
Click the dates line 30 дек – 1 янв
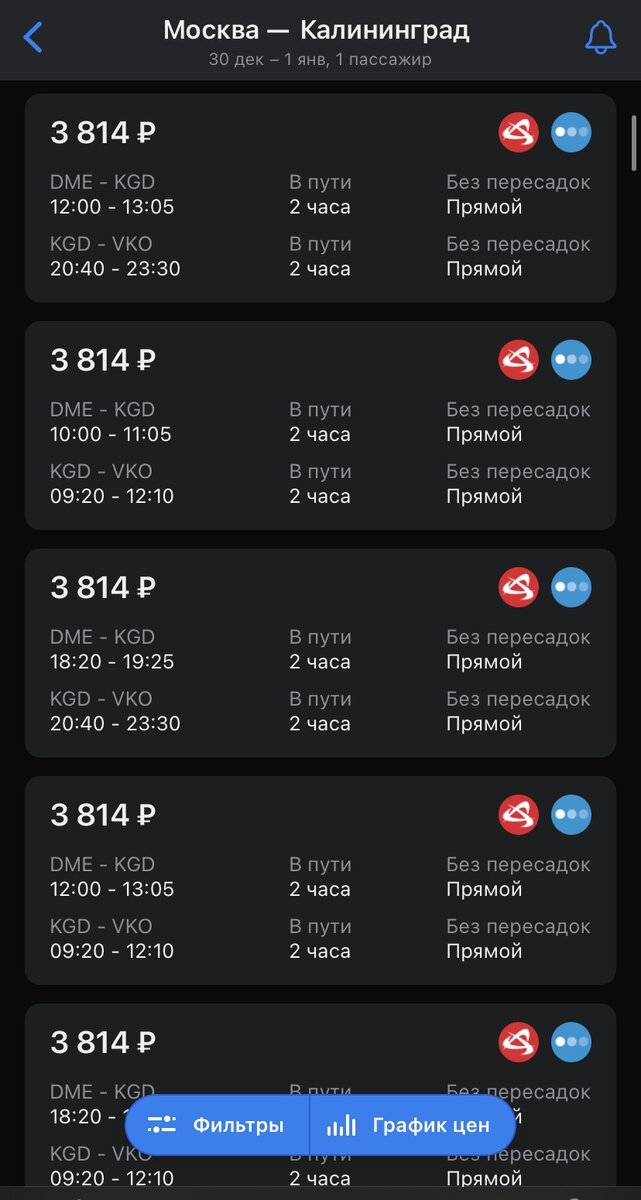coord(320,59)
